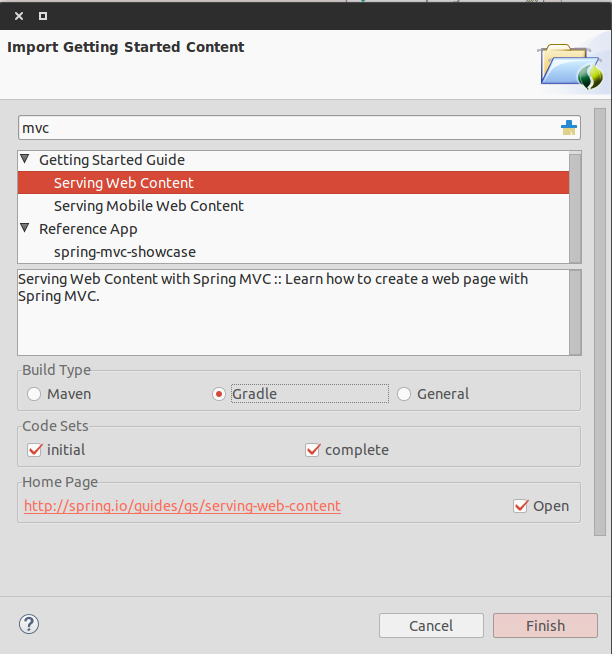Click the dialog's main vertical scrollbar

click(x=600, y=322)
